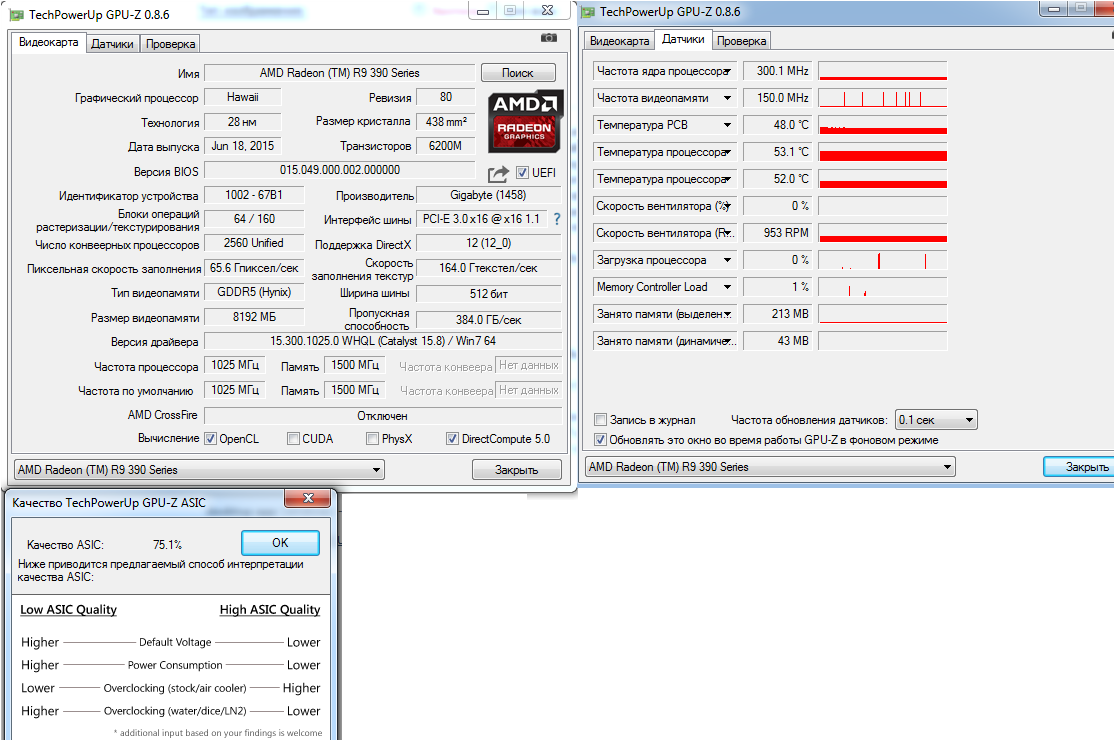Click the '12 (12_0)' DirectX support value
The height and width of the screenshot is (740, 1114).
[x=489, y=243]
